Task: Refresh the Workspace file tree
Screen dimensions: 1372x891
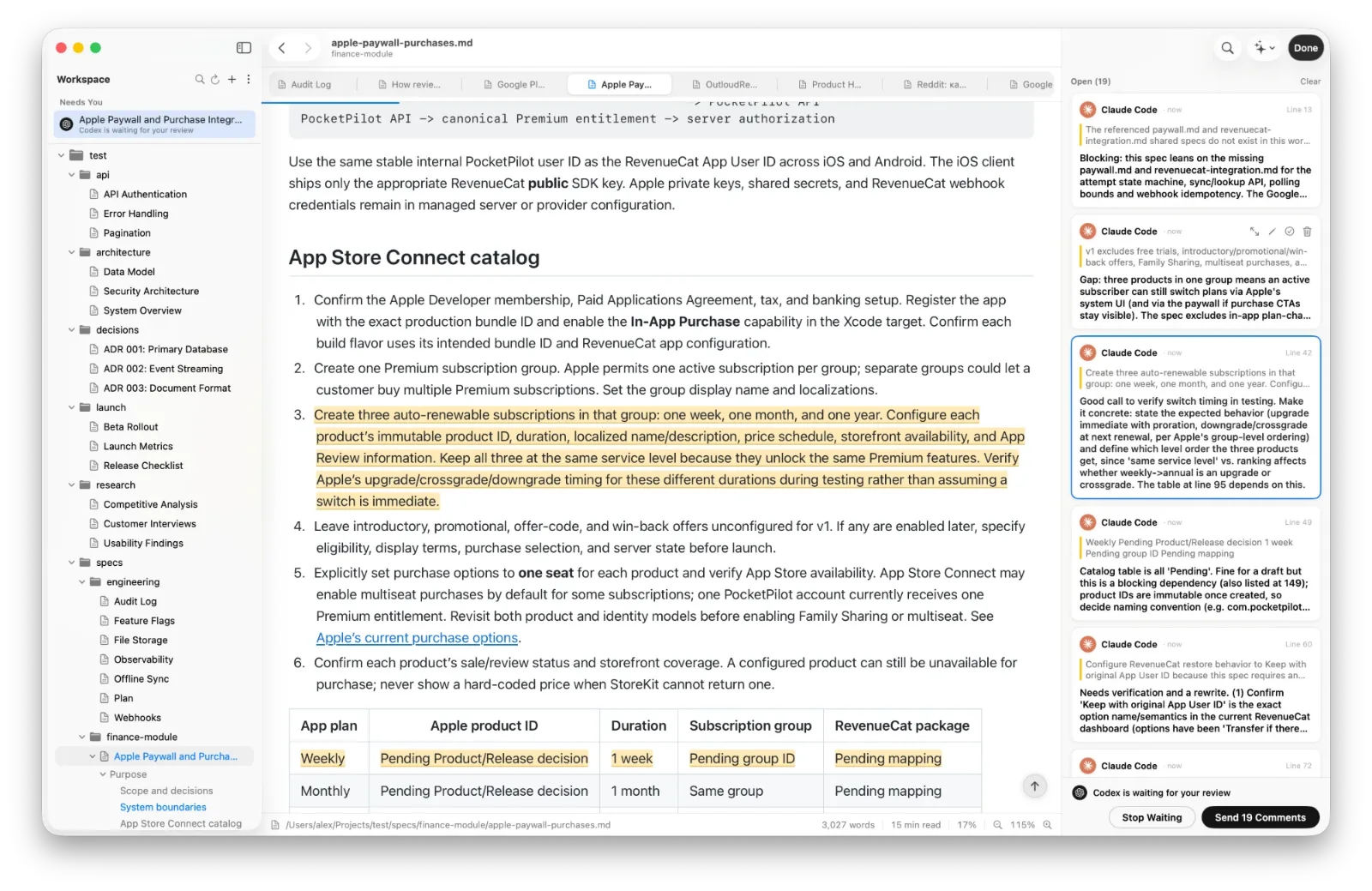Action: (x=215, y=79)
